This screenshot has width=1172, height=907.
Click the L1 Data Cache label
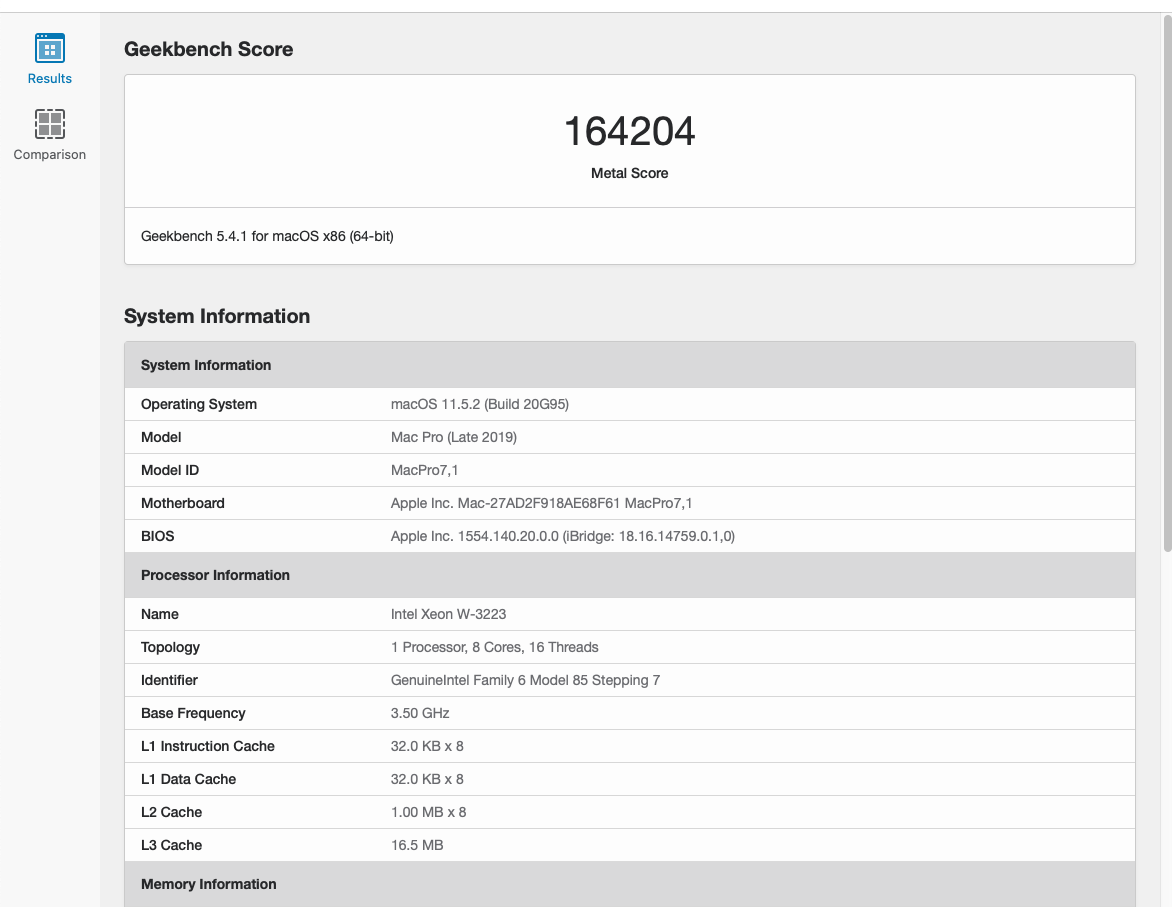point(188,779)
